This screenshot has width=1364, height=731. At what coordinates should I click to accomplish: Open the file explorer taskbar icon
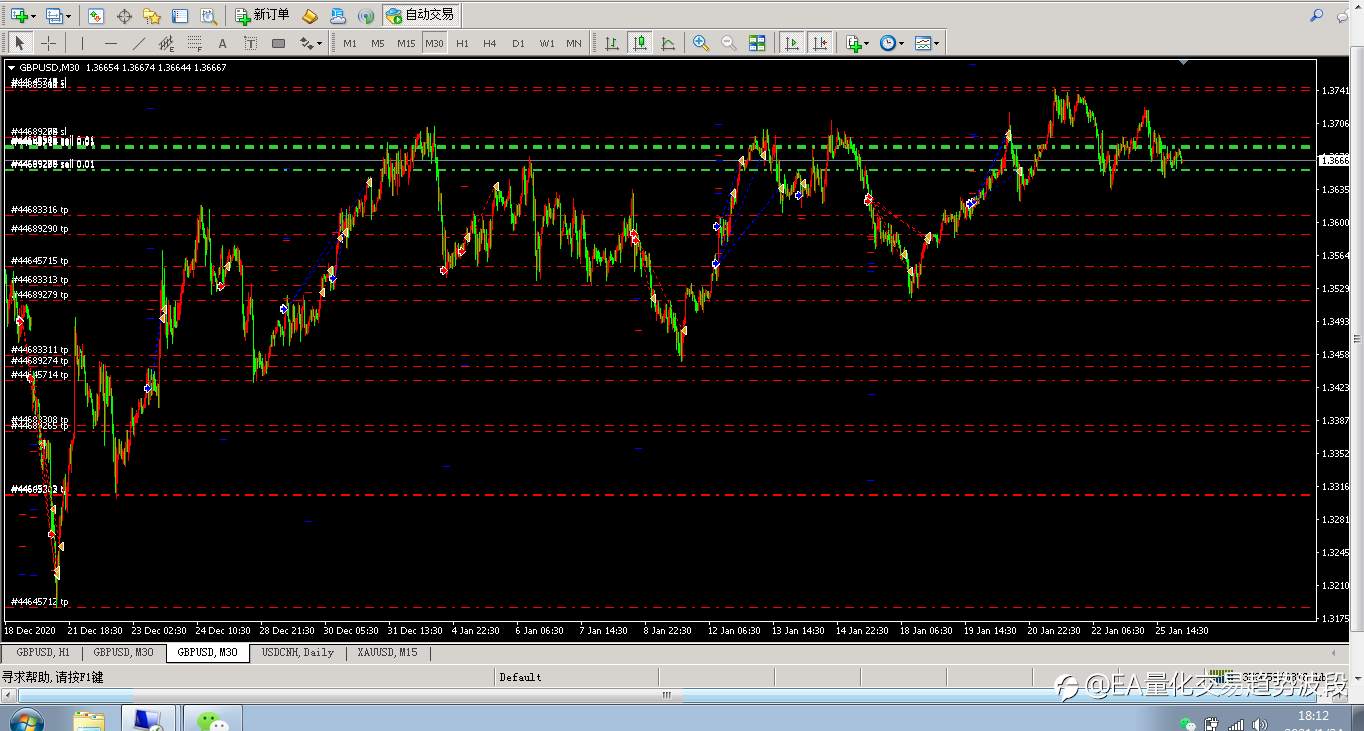pyautogui.click(x=89, y=719)
